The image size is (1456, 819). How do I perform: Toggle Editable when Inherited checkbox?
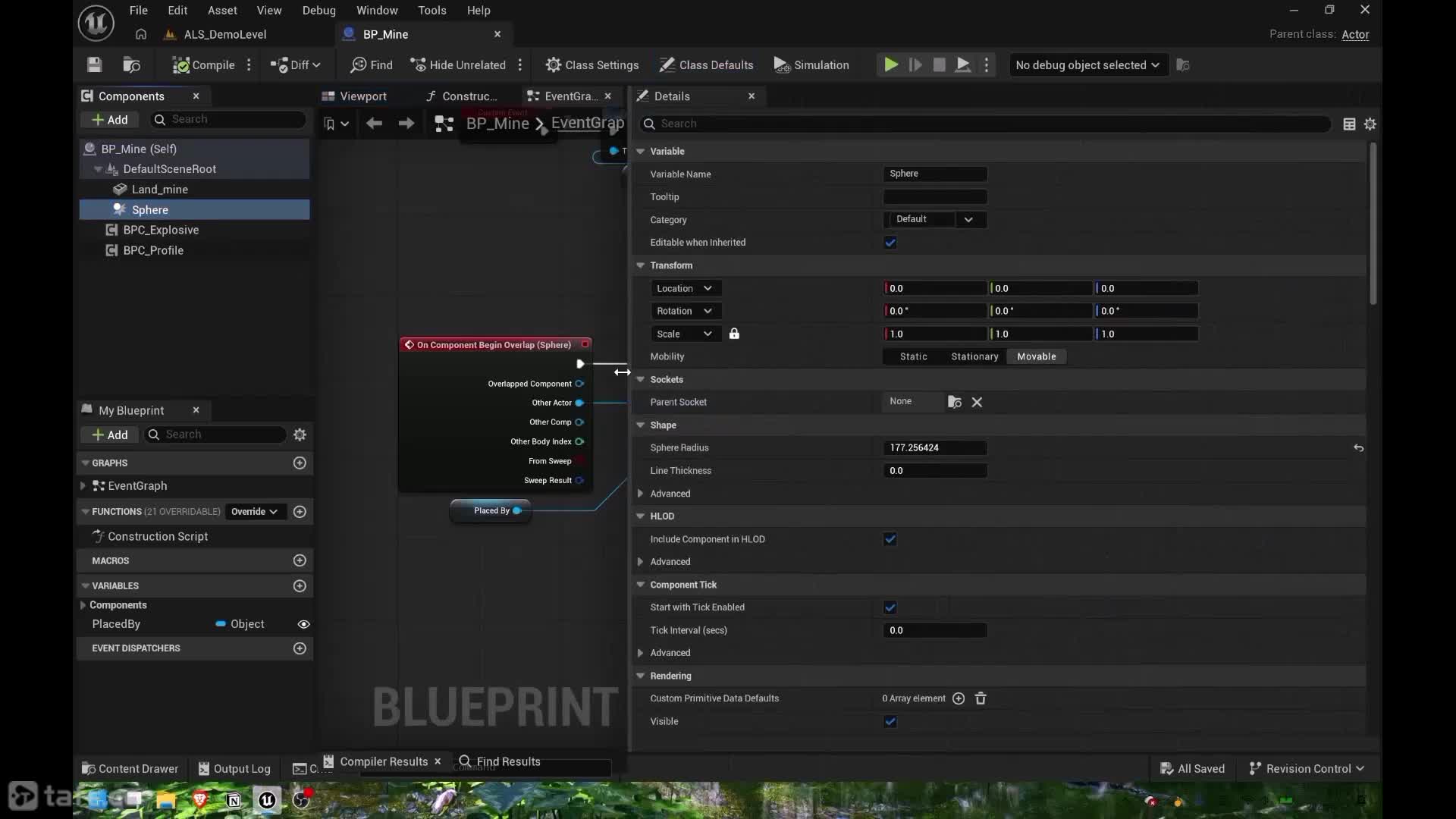[x=890, y=243]
